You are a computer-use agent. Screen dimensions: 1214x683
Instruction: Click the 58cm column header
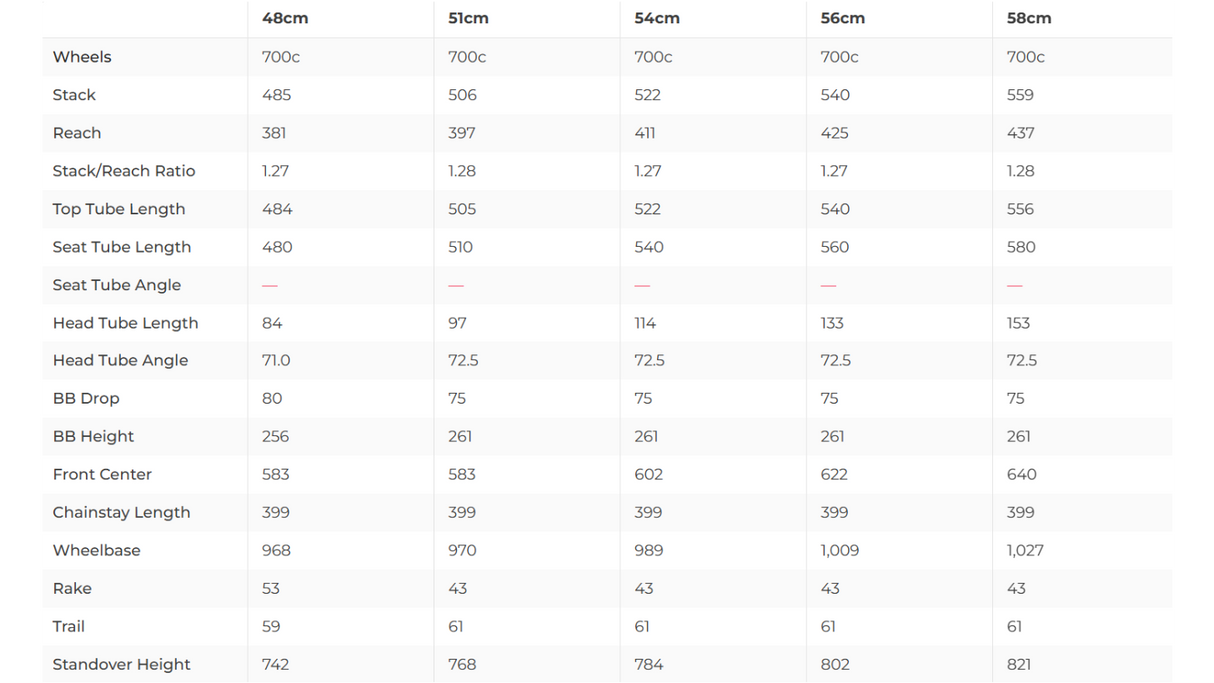[x=1029, y=18]
